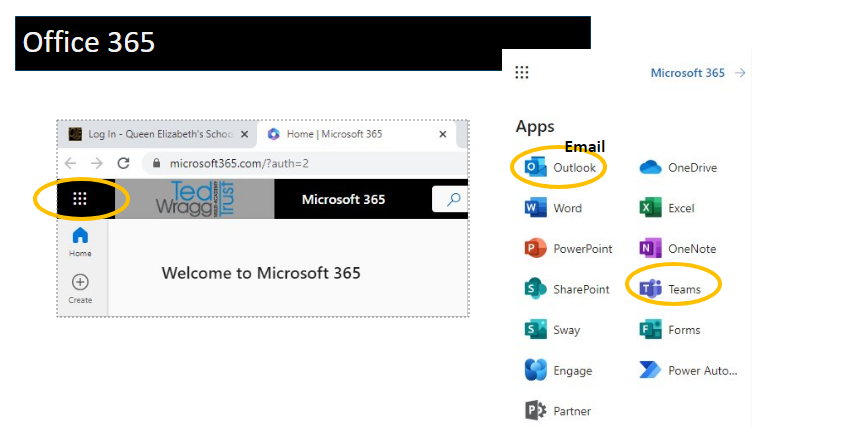Image resolution: width=846 pixels, height=435 pixels.
Task: Click Microsoft 365 title in black header
Action: 344,199
